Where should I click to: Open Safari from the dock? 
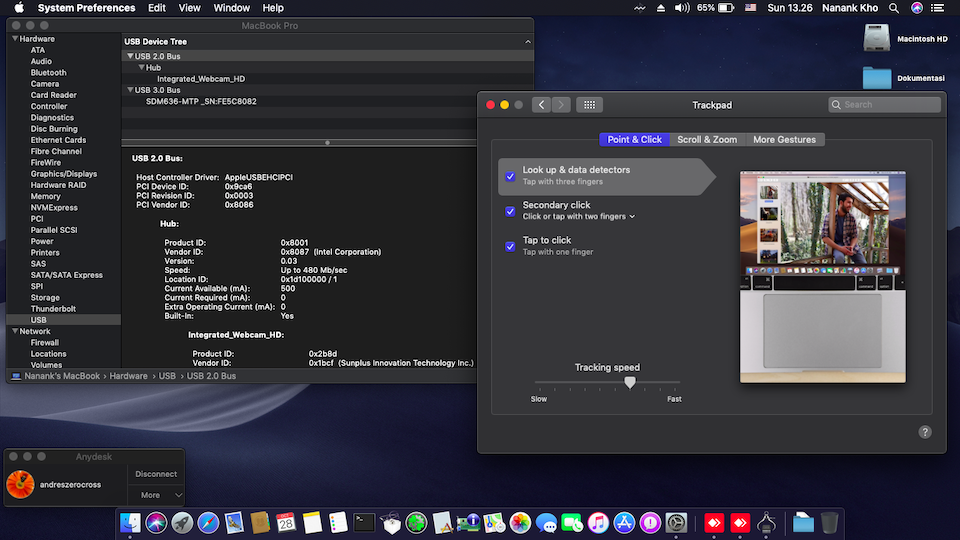(x=208, y=522)
